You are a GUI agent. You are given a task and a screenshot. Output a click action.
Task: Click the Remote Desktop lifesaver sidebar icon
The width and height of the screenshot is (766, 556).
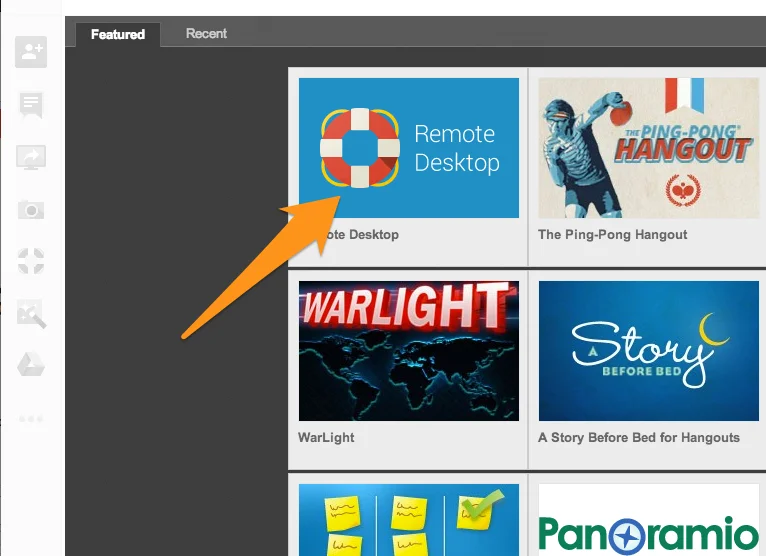pos(31,261)
